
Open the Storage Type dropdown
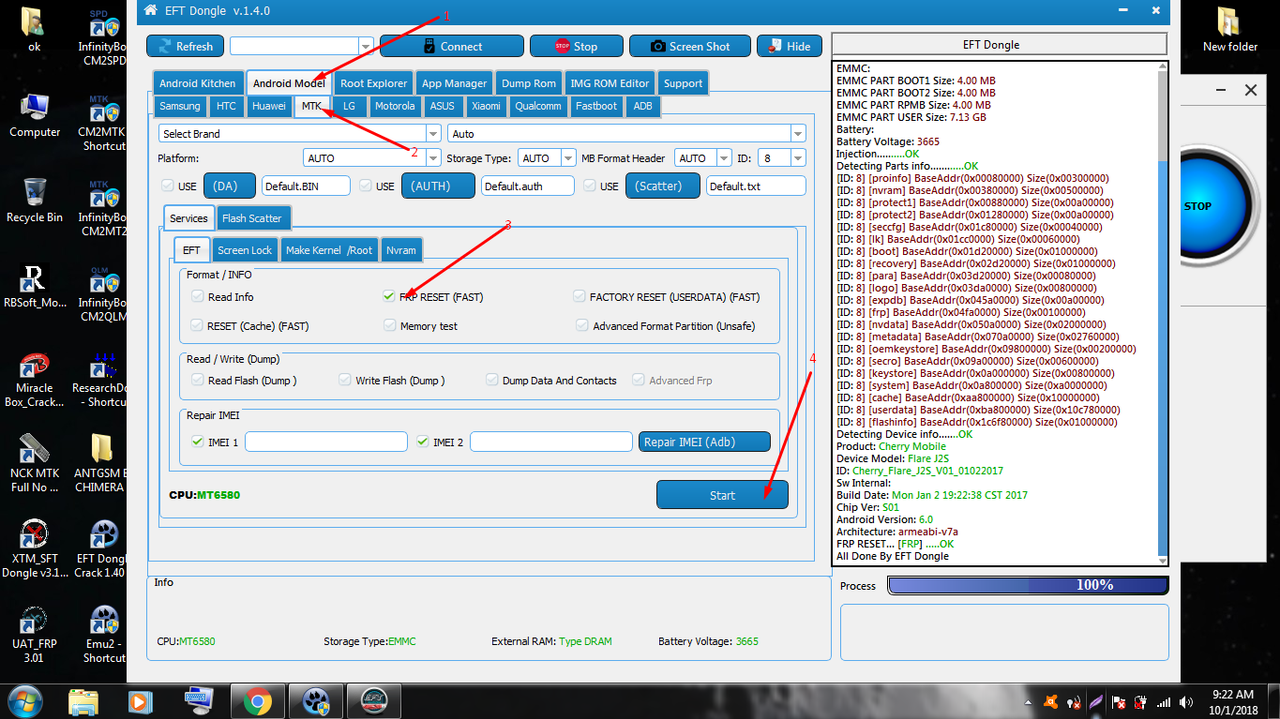click(547, 158)
